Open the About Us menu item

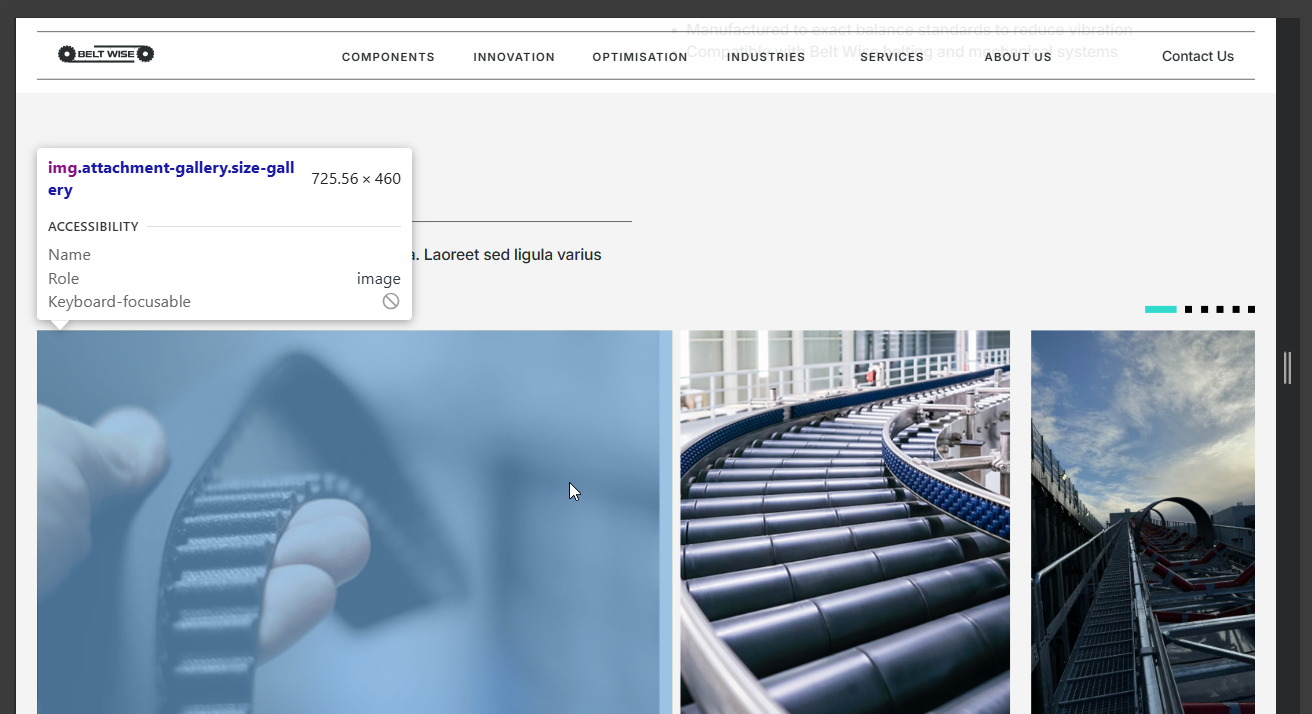pos(1018,57)
